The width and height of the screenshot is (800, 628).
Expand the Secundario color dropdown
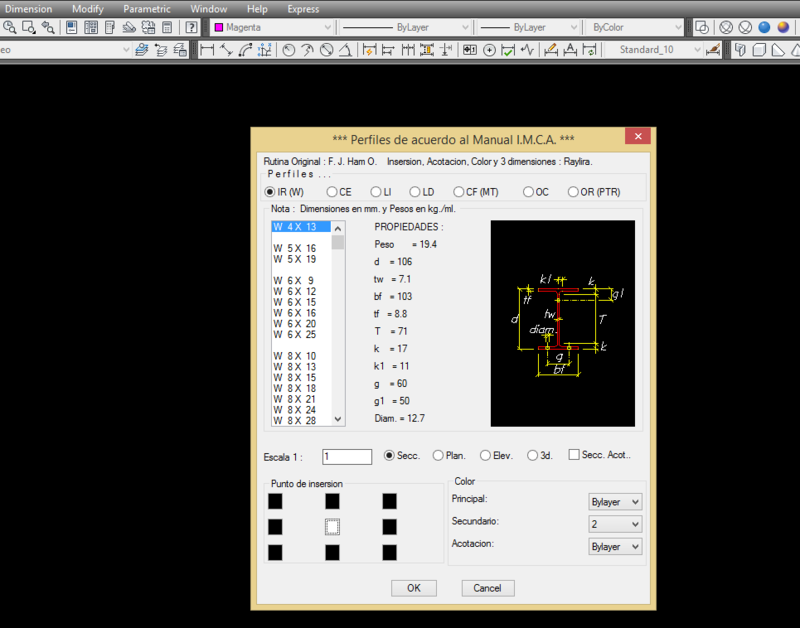click(615, 524)
